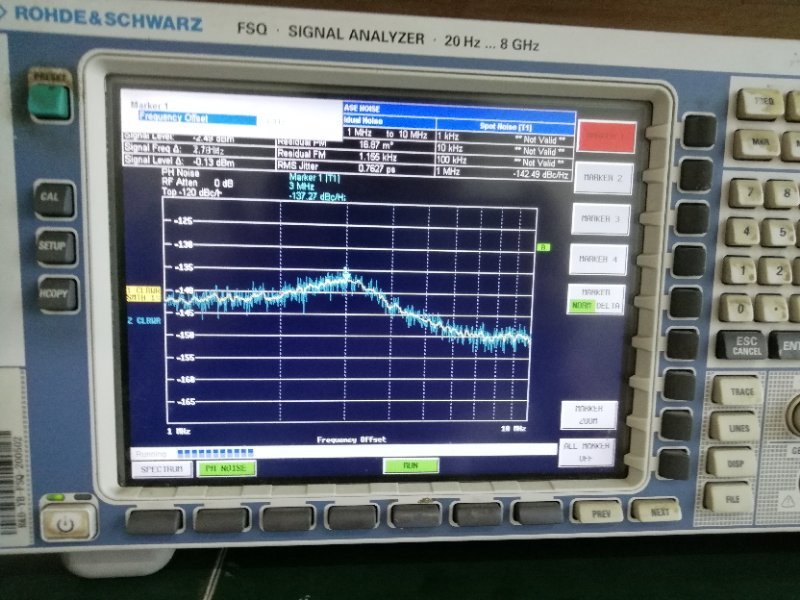Tap the NEXT hardware key
The image size is (800, 600).
tap(656, 510)
